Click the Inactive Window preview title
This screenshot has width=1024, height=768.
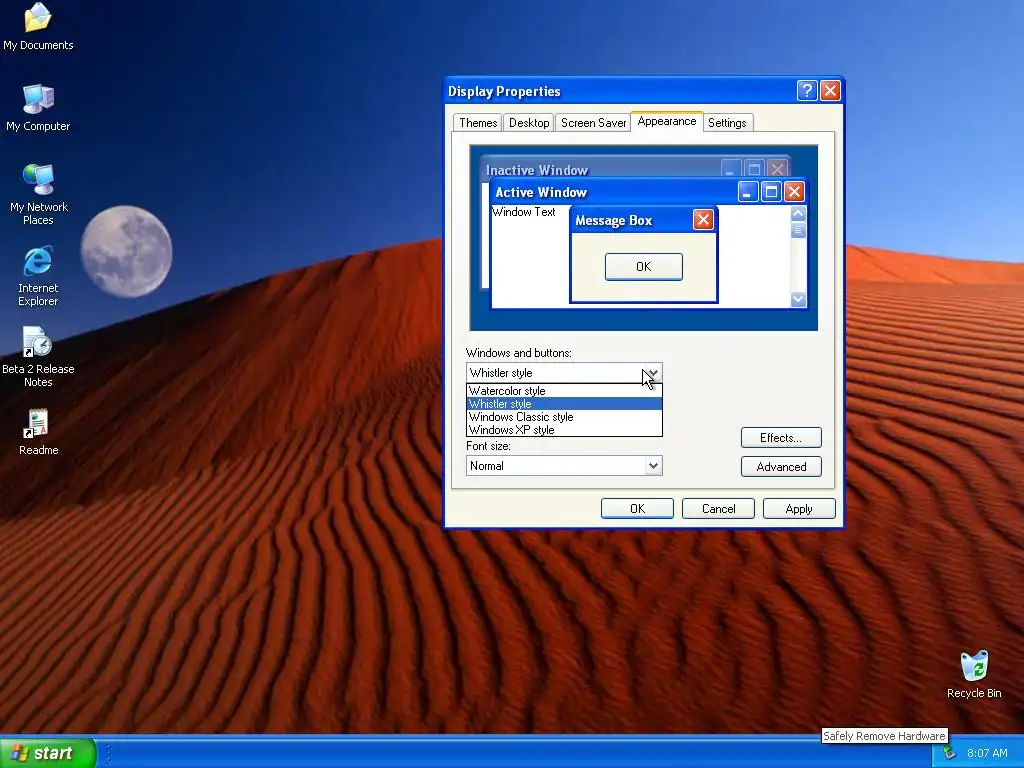(537, 170)
